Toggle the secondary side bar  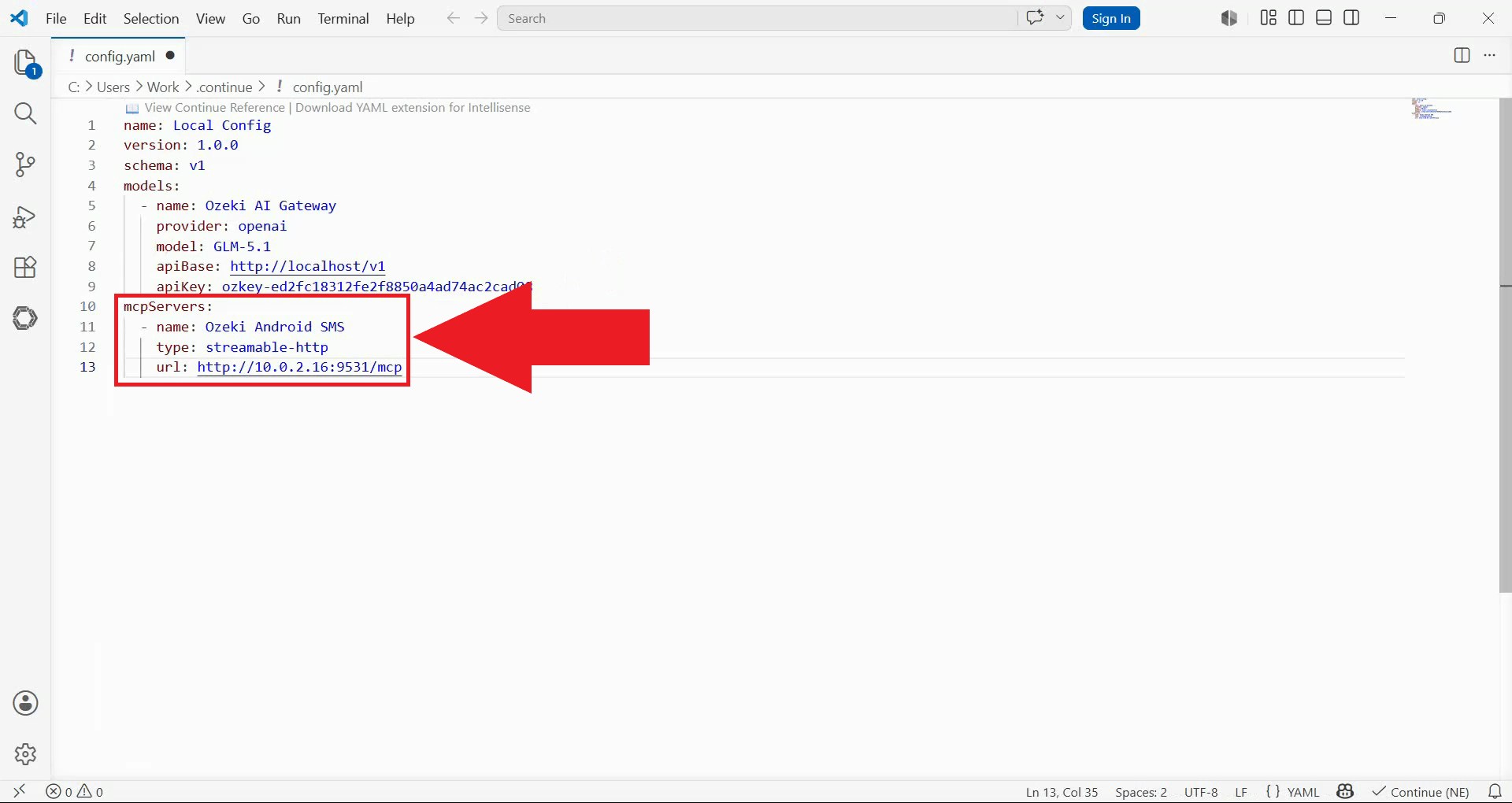point(1351,17)
